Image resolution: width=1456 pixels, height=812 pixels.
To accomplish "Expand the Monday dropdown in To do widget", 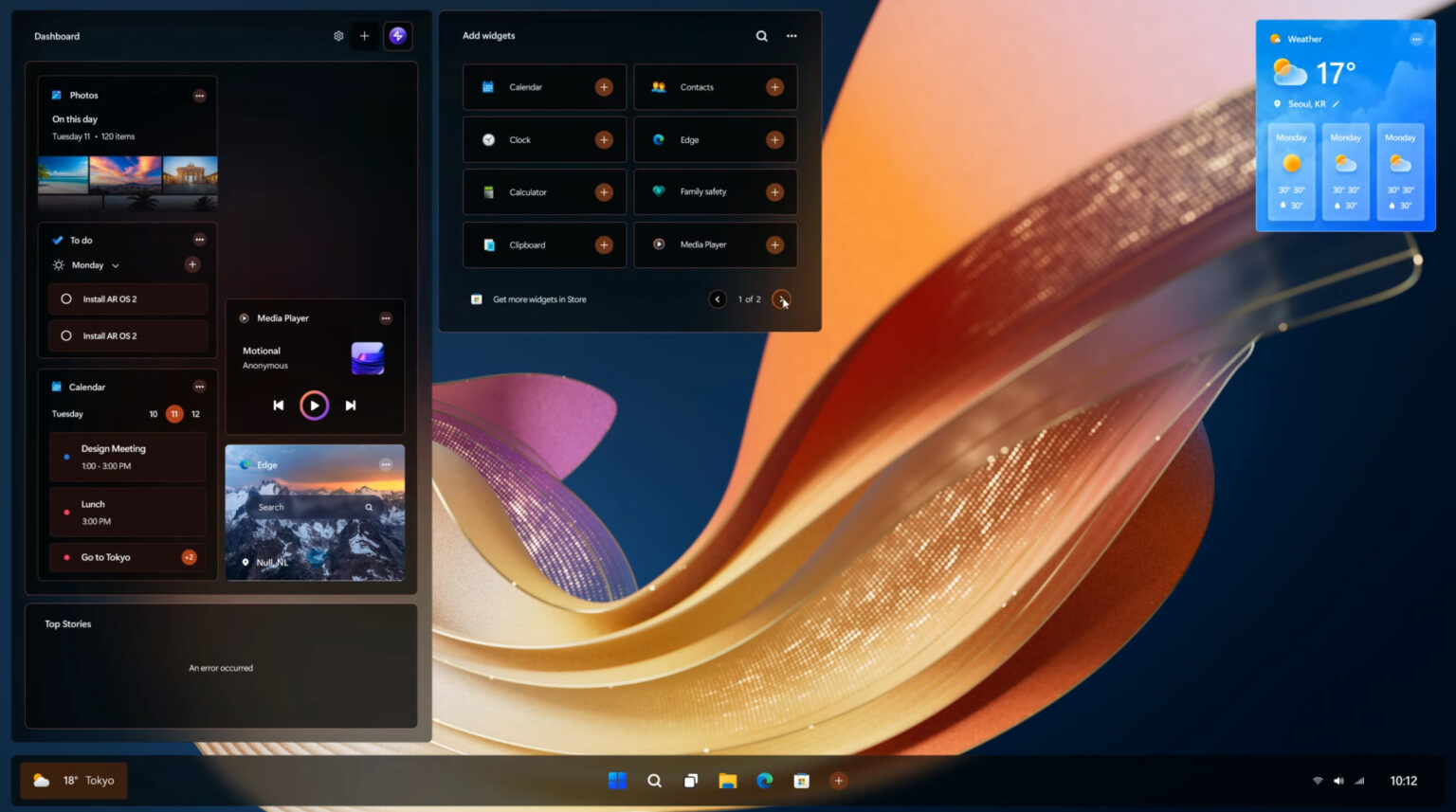I will coord(116,265).
